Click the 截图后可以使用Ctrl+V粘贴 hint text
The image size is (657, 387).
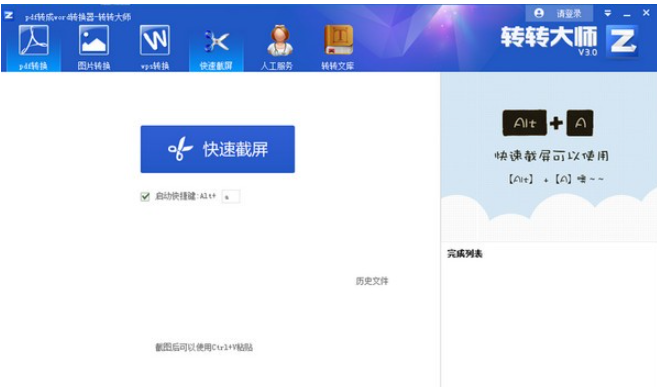pyautogui.click(x=204, y=347)
